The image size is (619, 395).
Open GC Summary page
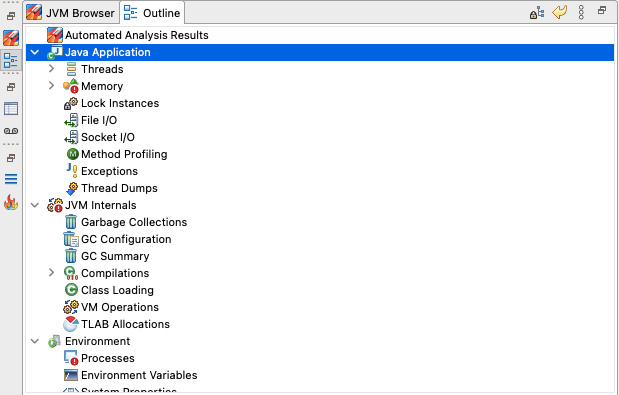pyautogui.click(x=115, y=256)
